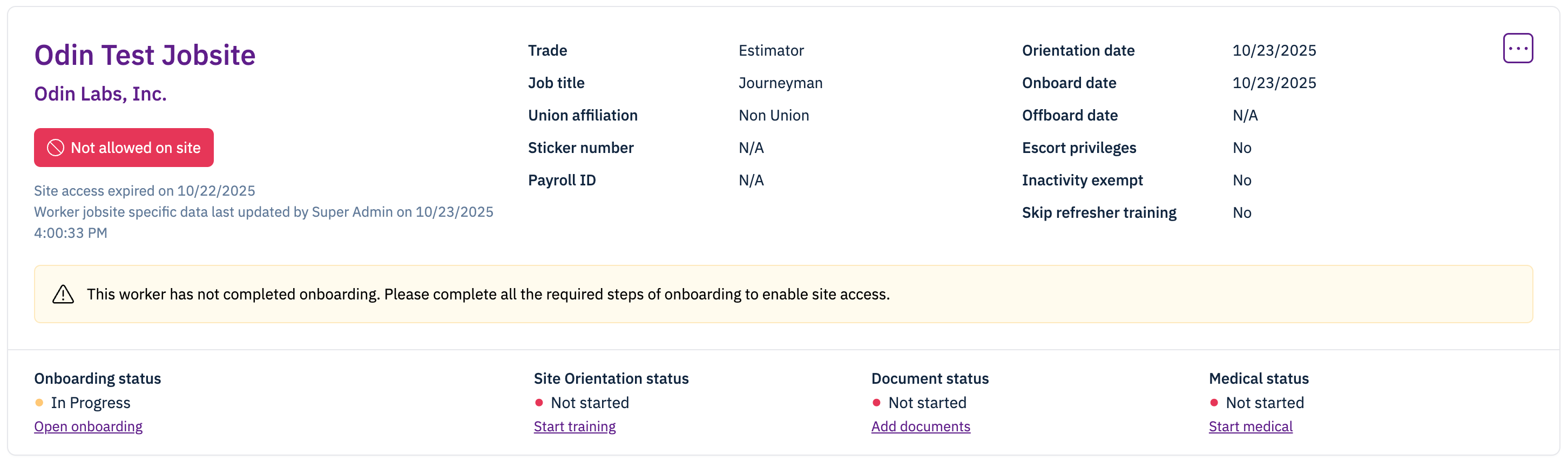Open the 'Open onboarding' link
1568x467 pixels.
click(x=88, y=426)
